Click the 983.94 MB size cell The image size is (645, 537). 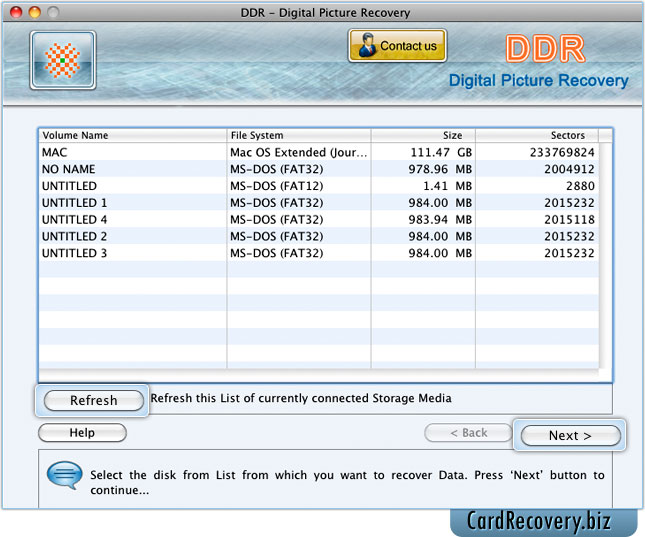(x=423, y=220)
